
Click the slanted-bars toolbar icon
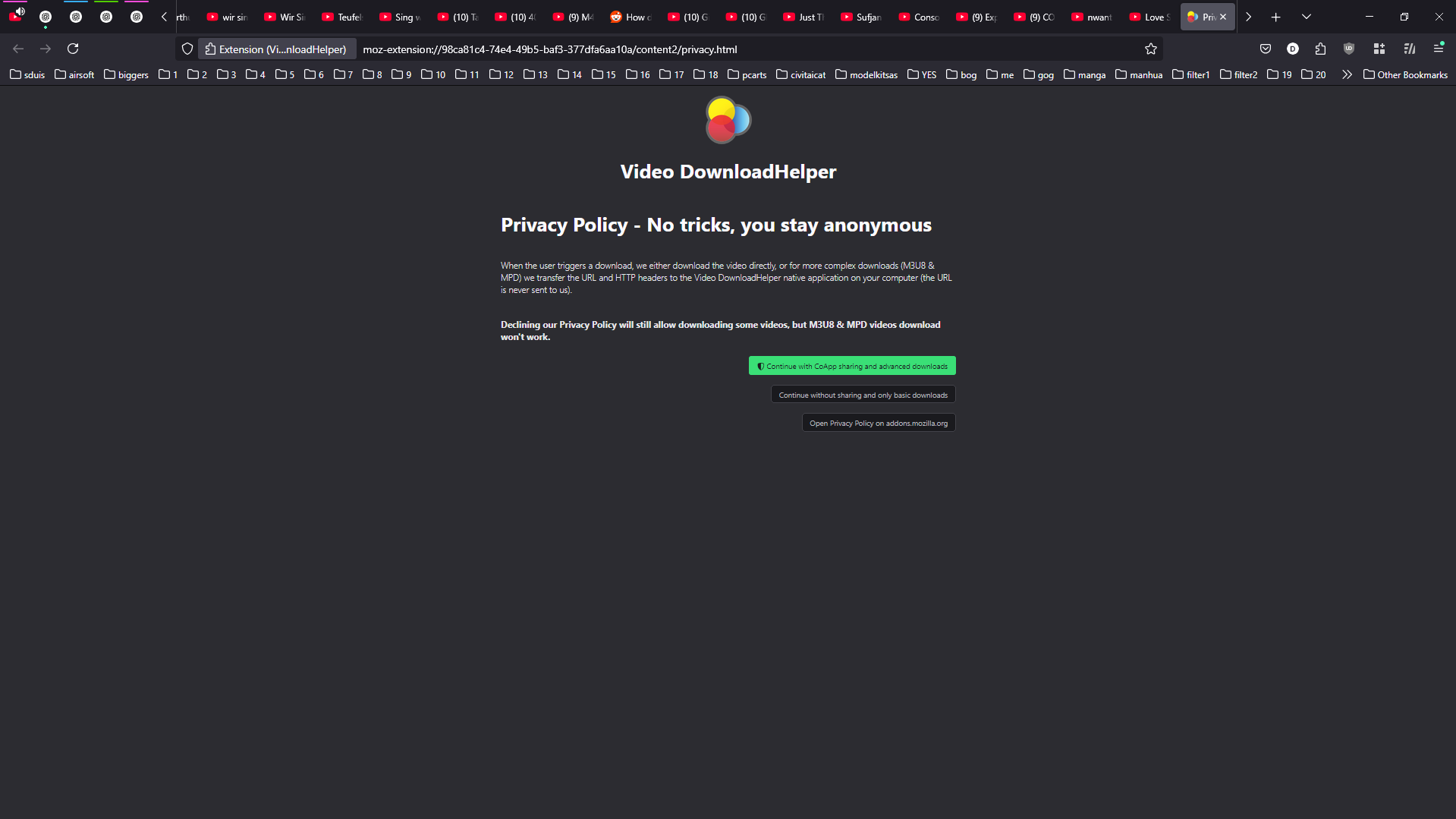click(1410, 49)
